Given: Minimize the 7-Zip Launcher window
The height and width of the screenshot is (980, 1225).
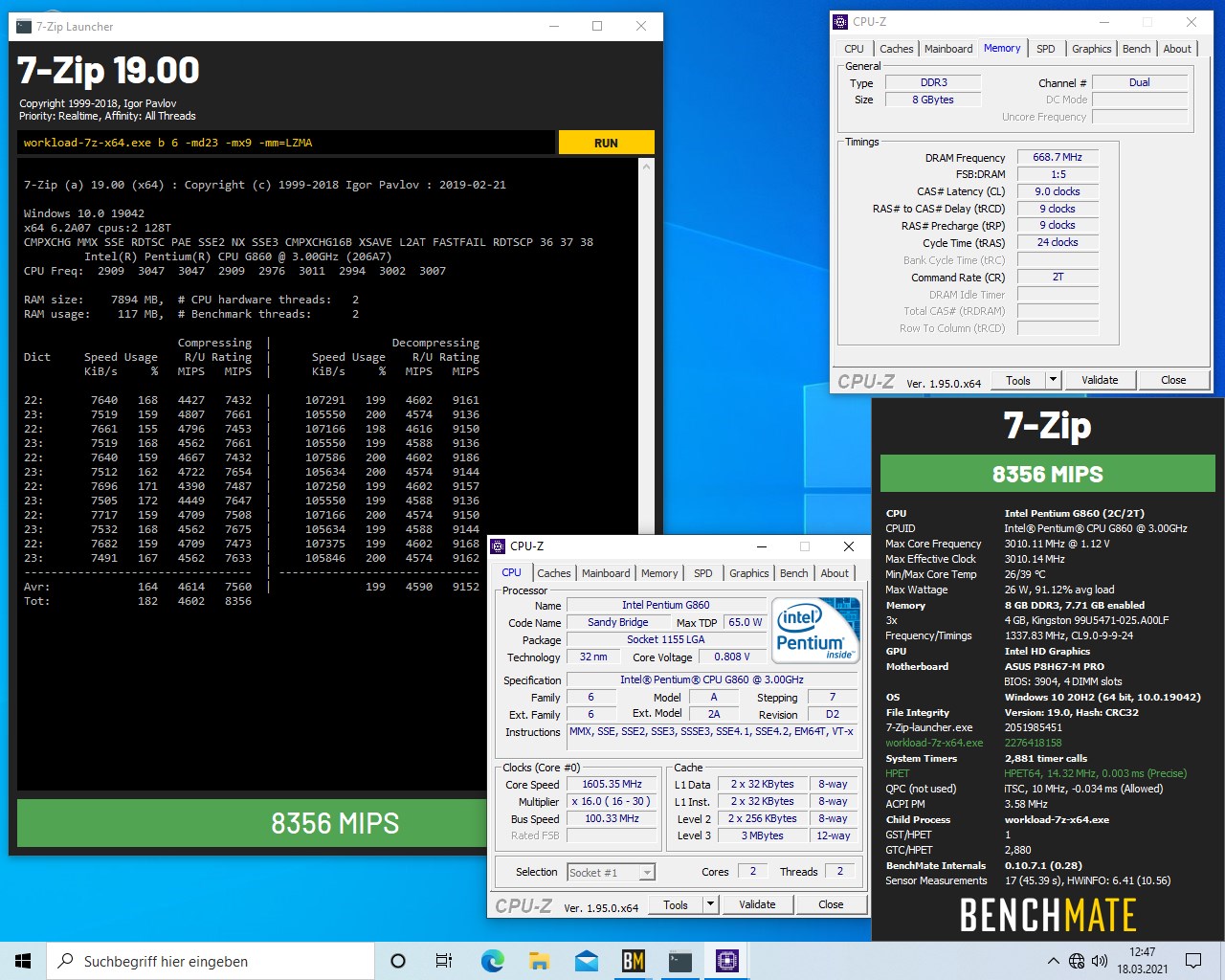Looking at the screenshot, I should click(x=553, y=27).
